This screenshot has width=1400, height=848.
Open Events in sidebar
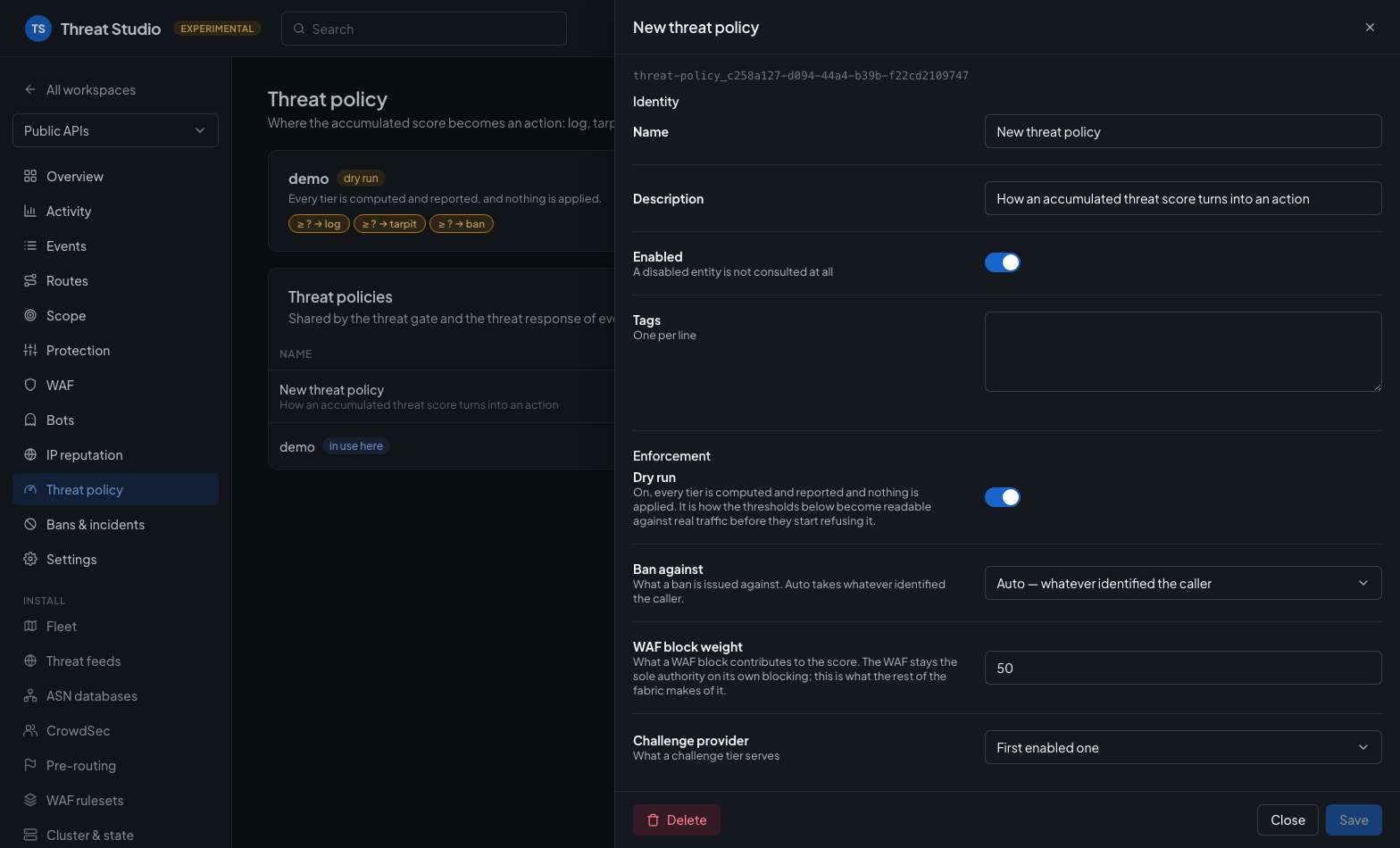115,245
